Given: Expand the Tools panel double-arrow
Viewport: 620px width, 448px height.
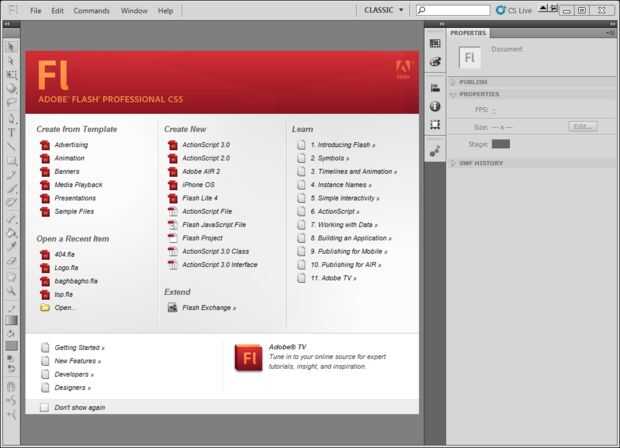Looking at the screenshot, I should click(x=7, y=24).
